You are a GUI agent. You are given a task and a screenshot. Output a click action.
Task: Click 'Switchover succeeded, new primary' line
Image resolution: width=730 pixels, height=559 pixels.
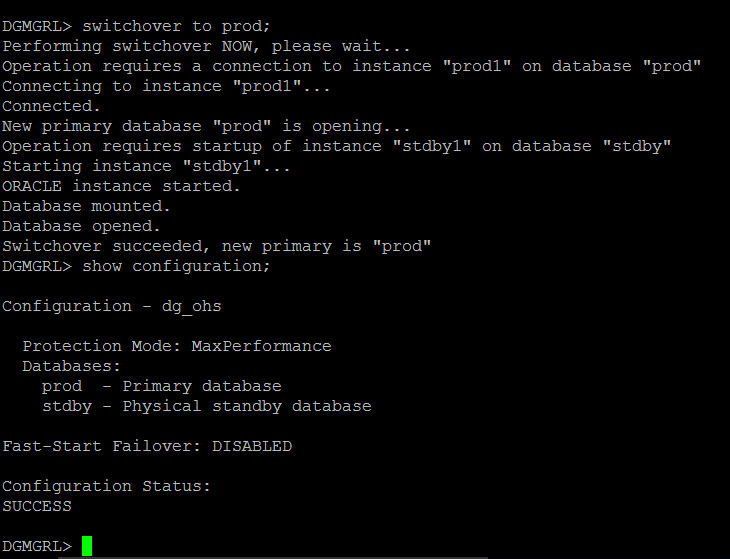click(x=216, y=246)
